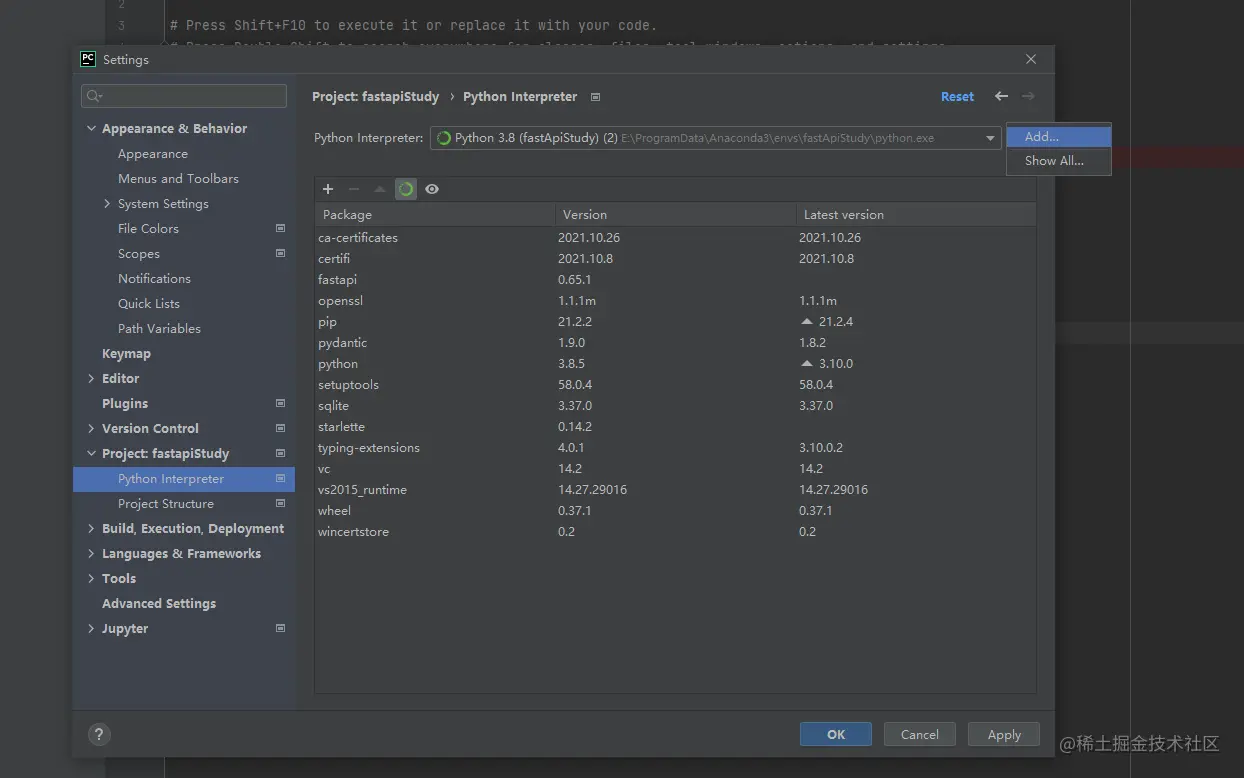Click the uninstall package minus icon
This screenshot has height=778, width=1244.
(353, 189)
